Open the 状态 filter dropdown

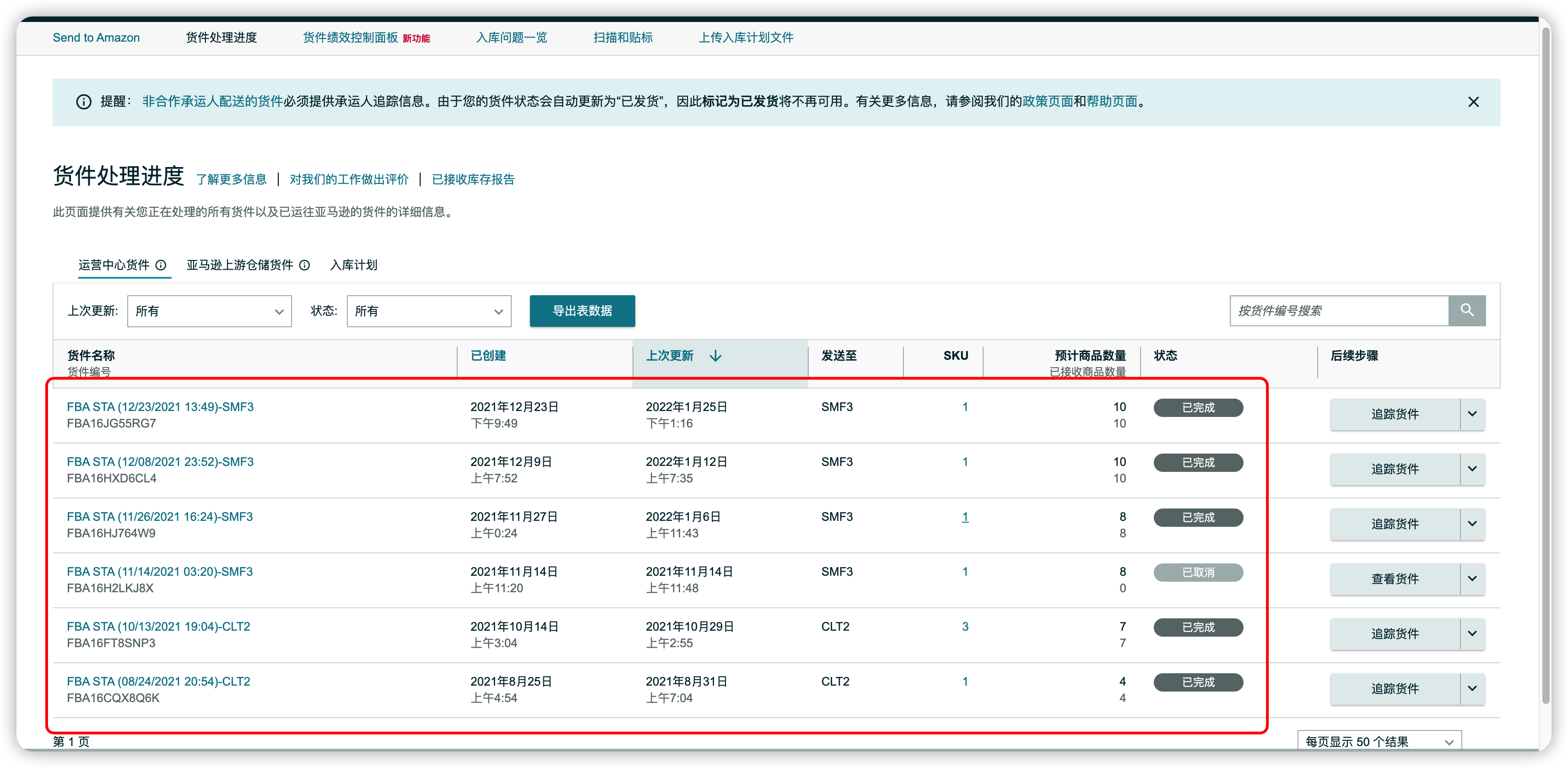click(429, 311)
